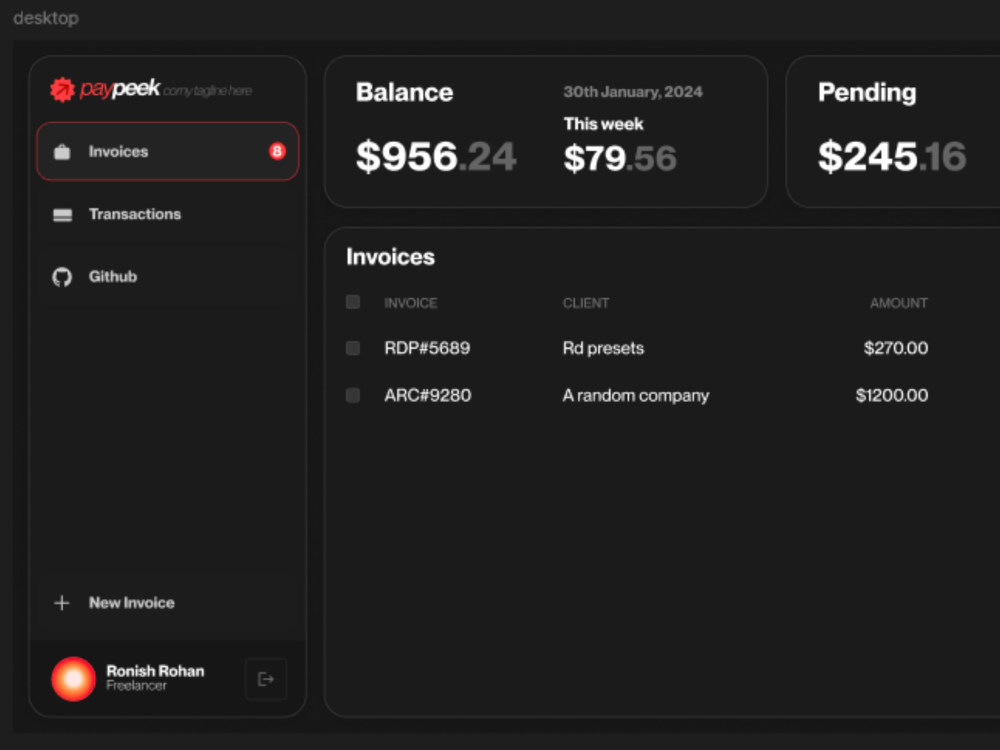Click the Invoices table section heading
Screen dimensions: 1000x750
point(390,257)
